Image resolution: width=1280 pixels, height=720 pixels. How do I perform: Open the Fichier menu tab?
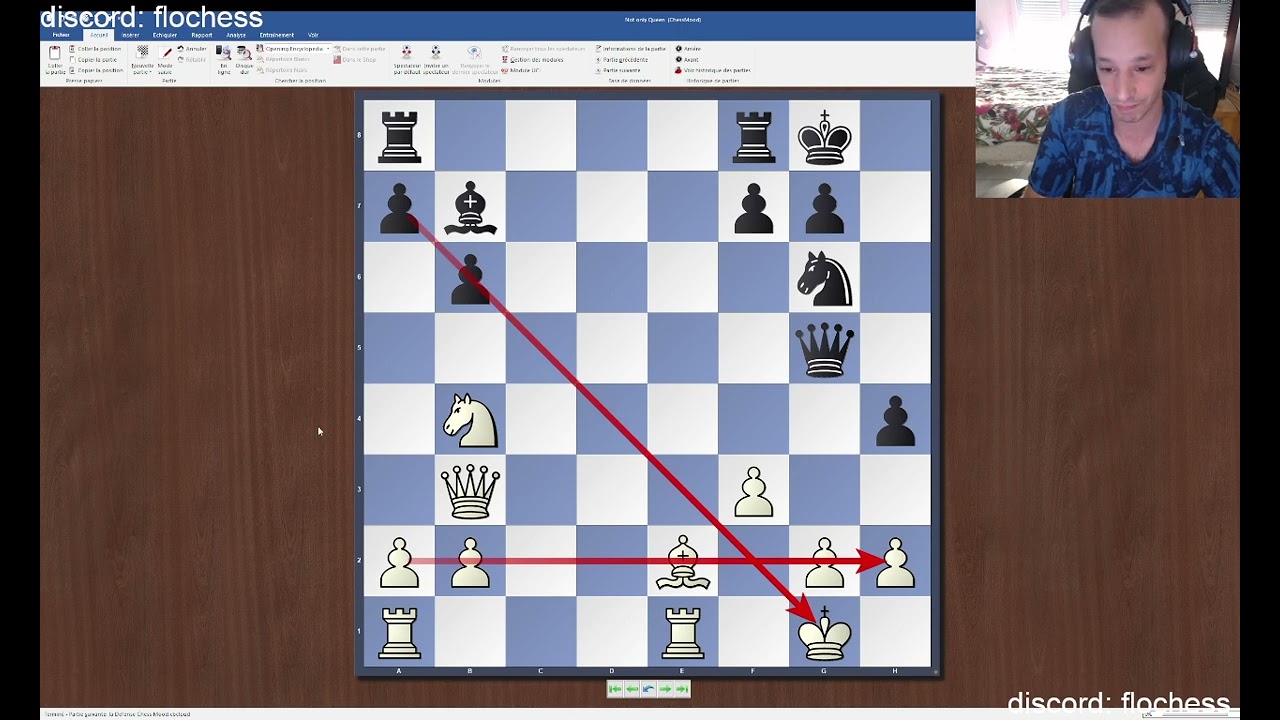coord(61,35)
